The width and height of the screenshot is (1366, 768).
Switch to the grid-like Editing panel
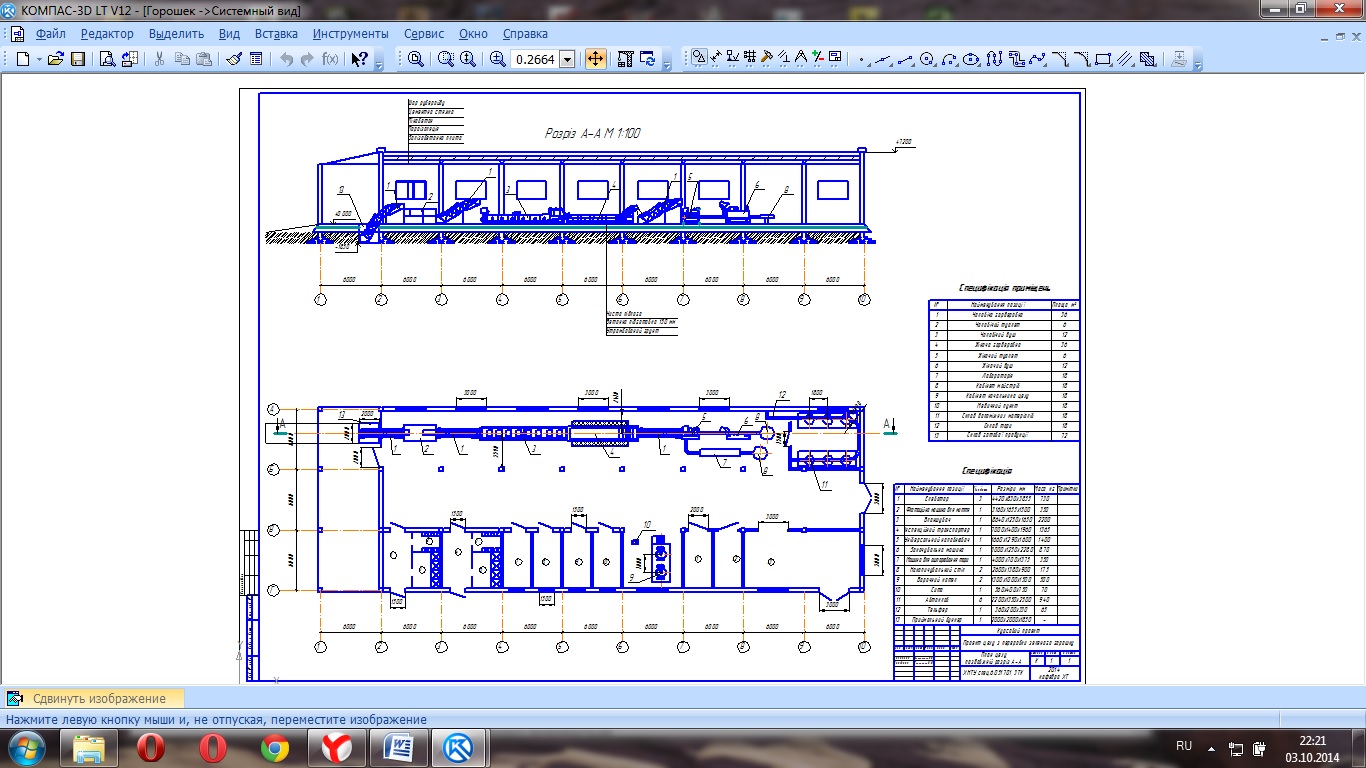click(750, 57)
